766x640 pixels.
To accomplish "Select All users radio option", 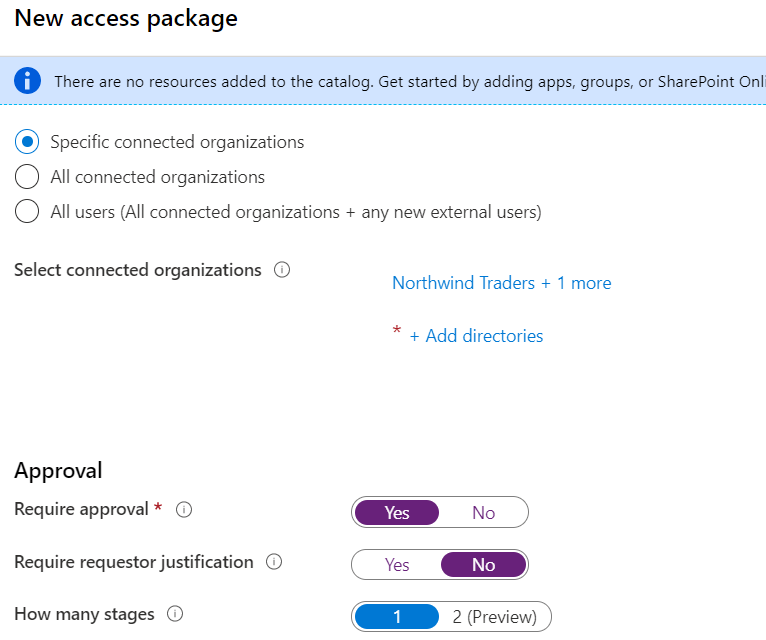I will coord(27,212).
